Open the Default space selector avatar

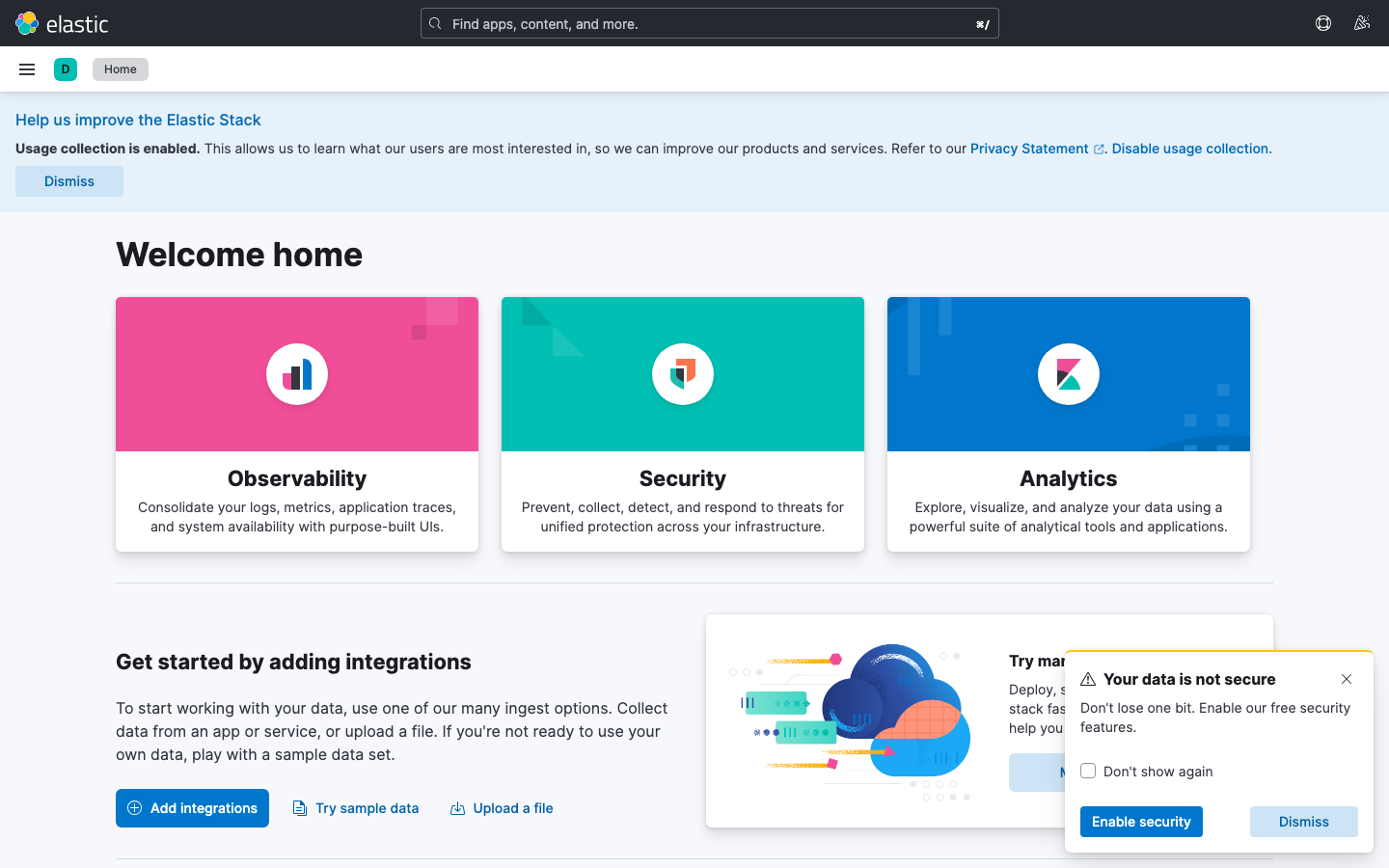(66, 69)
